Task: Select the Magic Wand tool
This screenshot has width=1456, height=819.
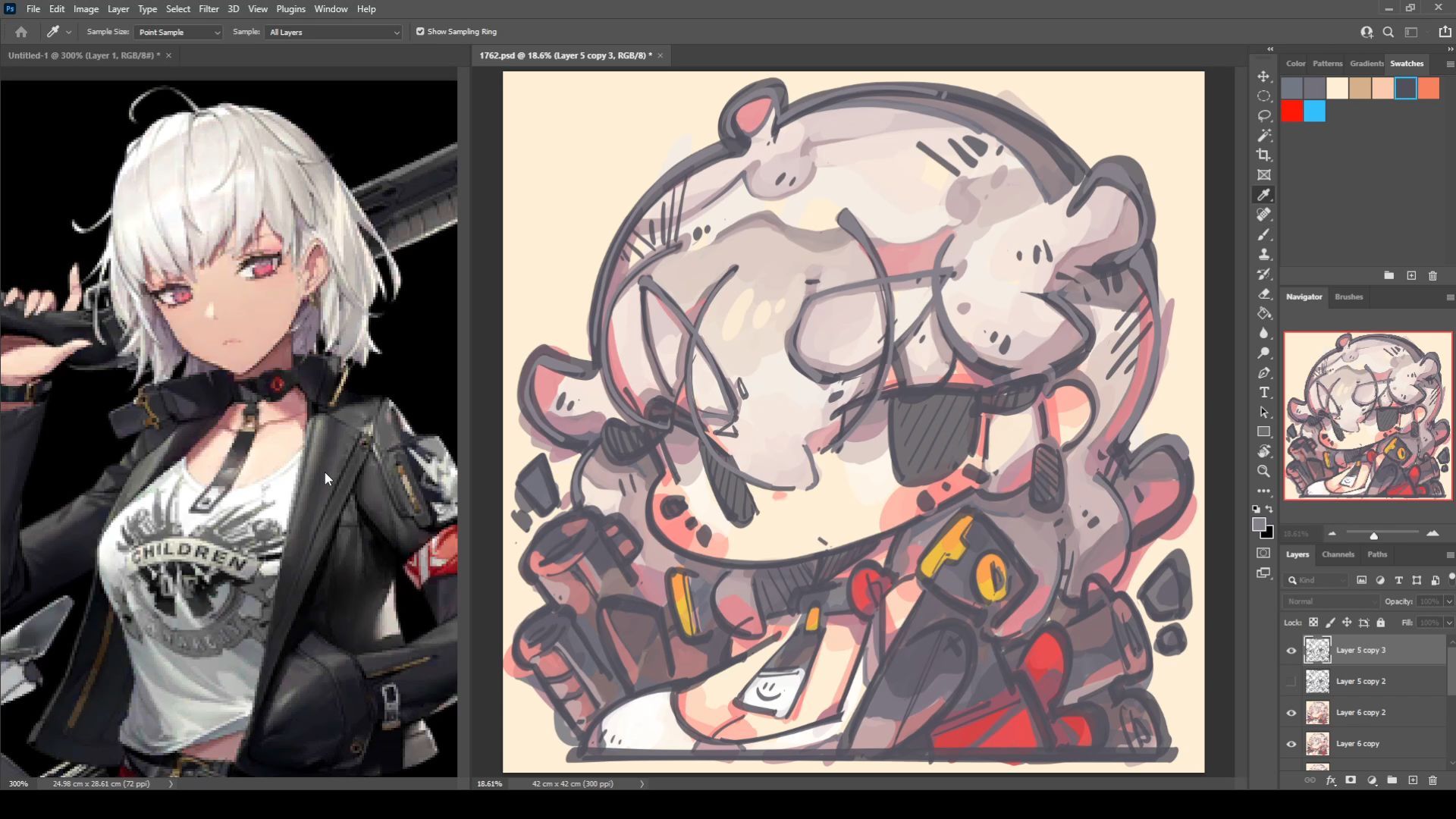Action: 1264,136
